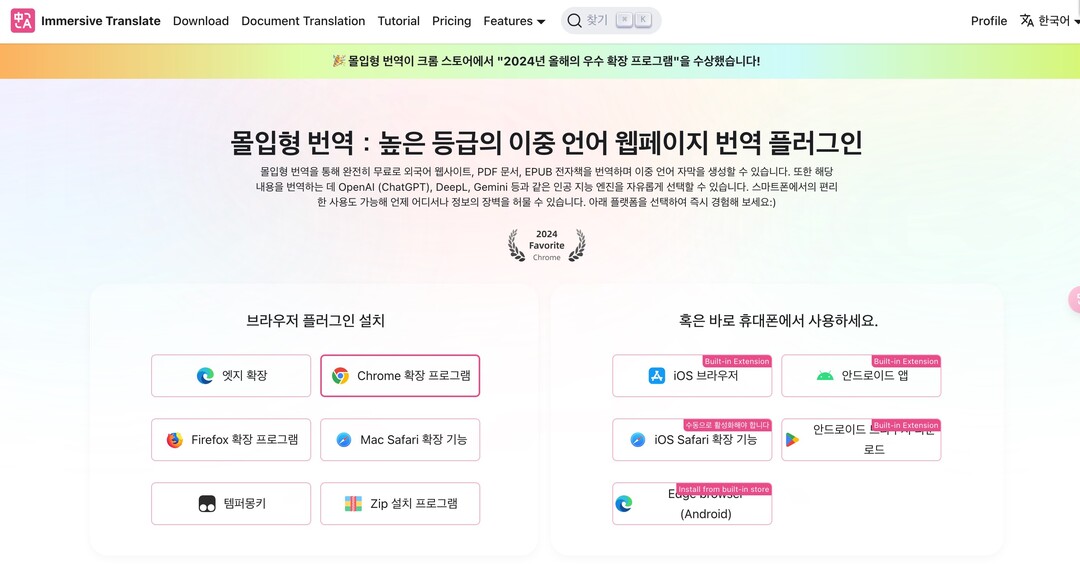Open the Pricing page

pos(452,21)
